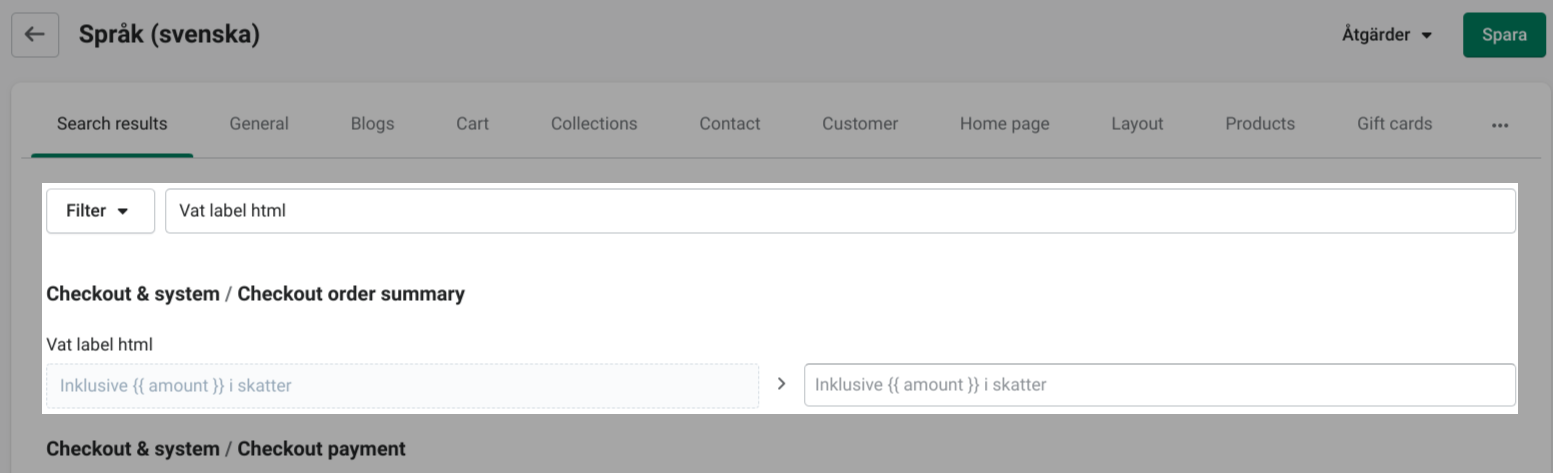The width and height of the screenshot is (1553, 473).
Task: Switch to the Search results tab
Action: tap(112, 124)
